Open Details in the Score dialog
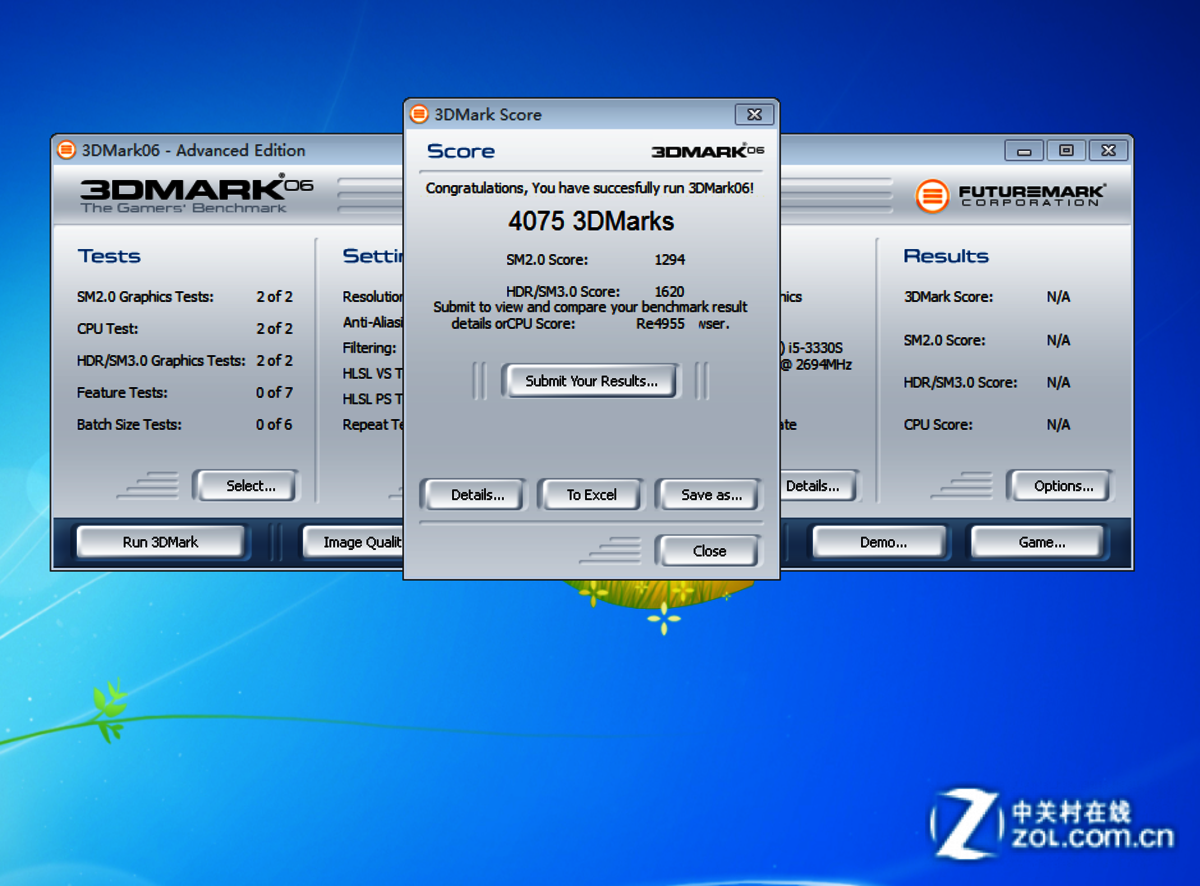Screen dimensions: 1200x886 coord(477,495)
